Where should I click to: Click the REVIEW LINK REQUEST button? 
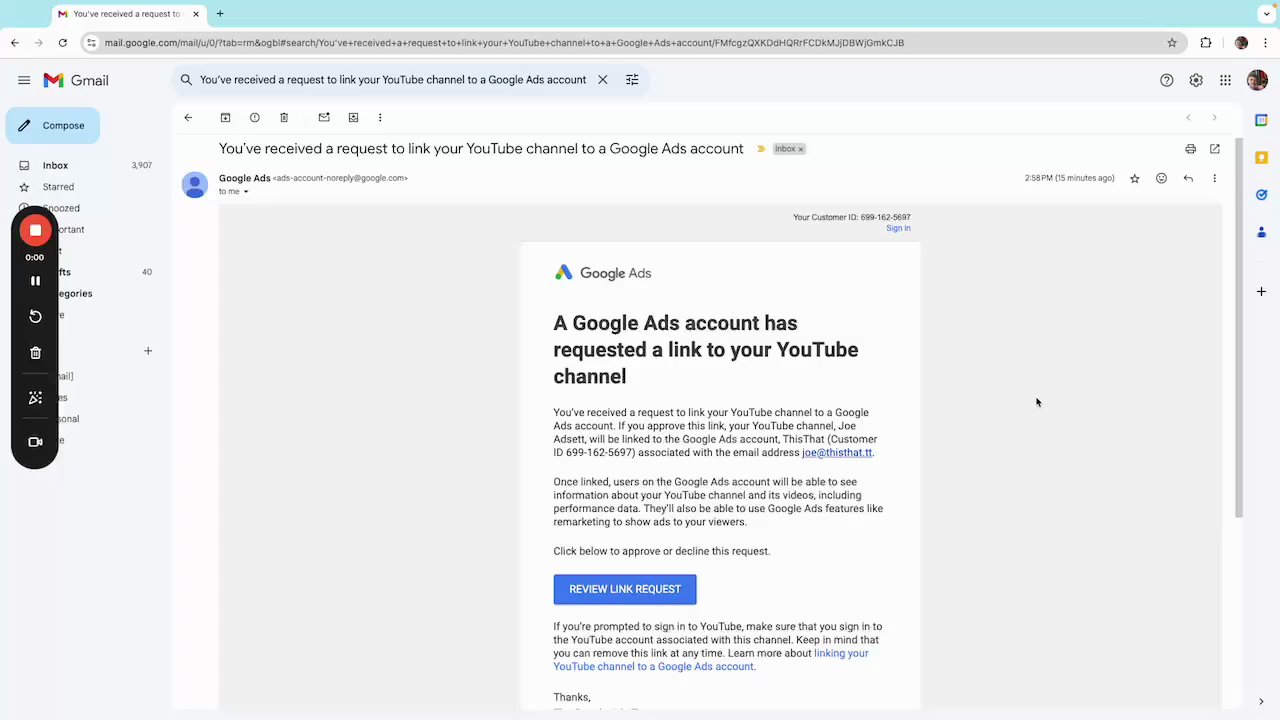pos(625,589)
